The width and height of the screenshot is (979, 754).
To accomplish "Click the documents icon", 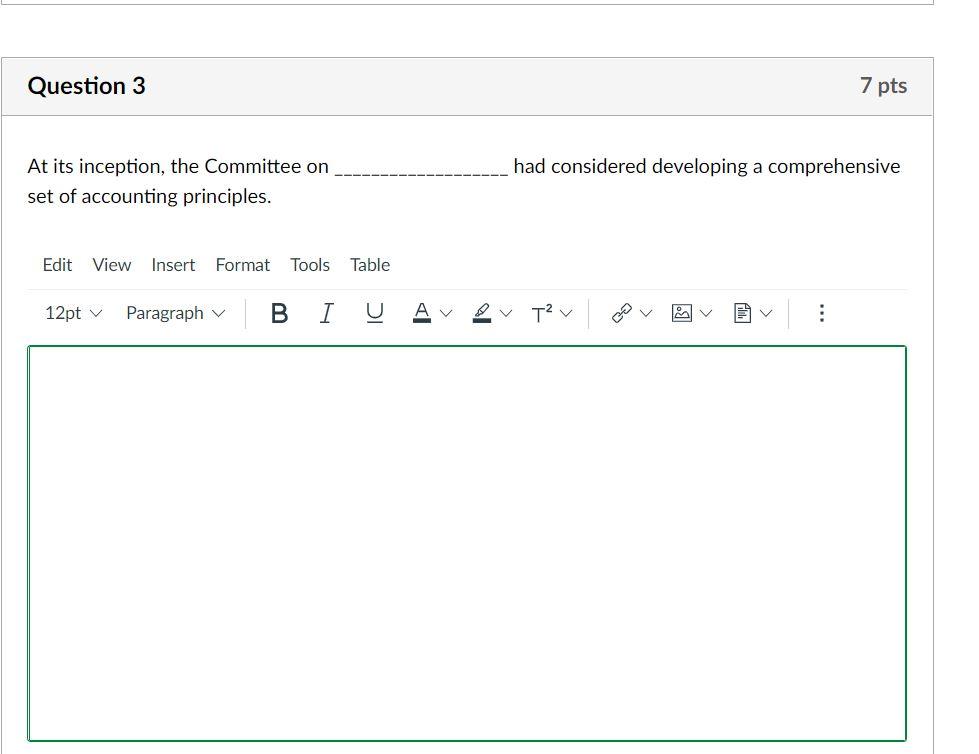I will [741, 313].
